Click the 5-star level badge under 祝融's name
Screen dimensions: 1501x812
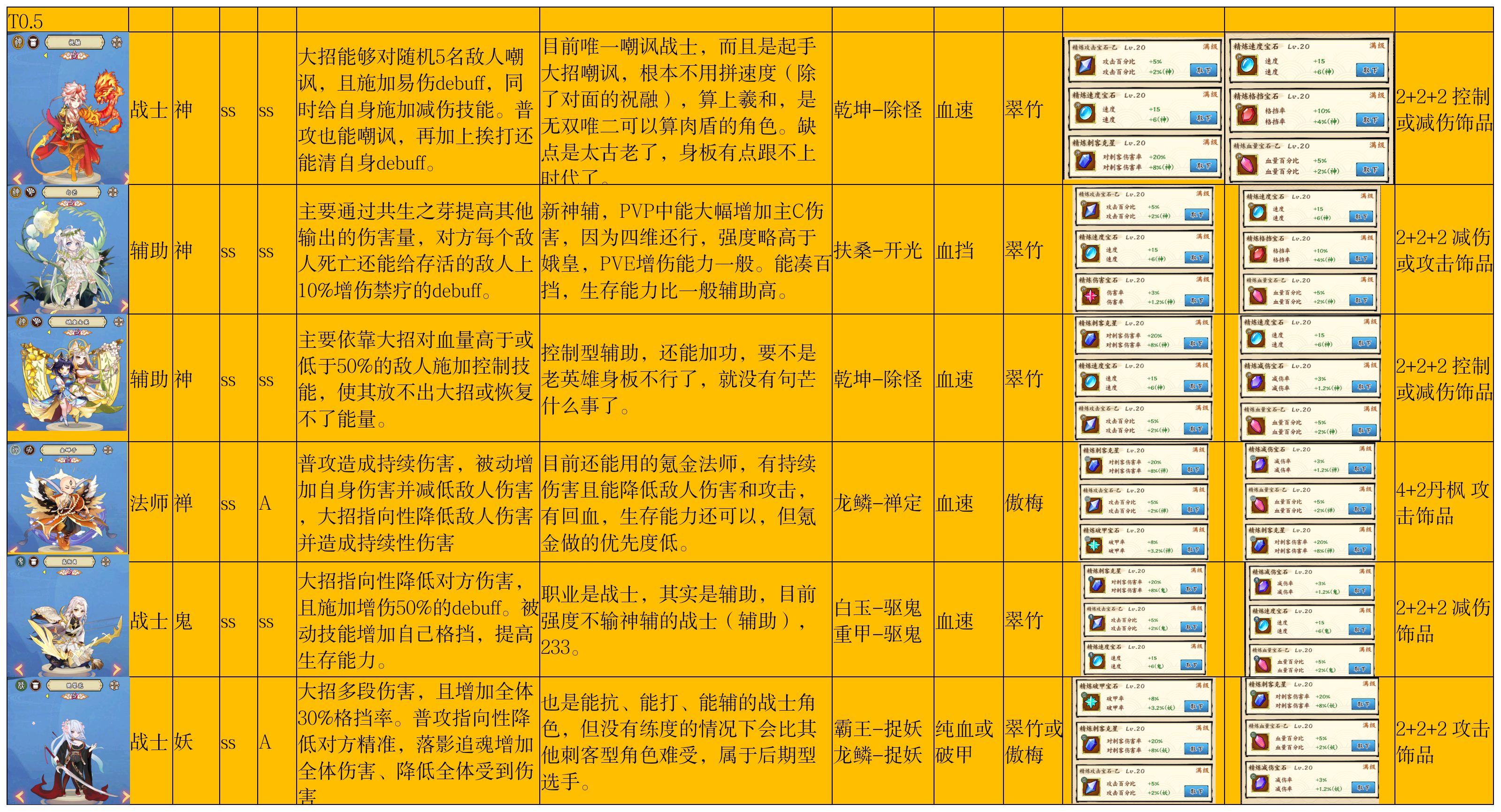point(74,56)
